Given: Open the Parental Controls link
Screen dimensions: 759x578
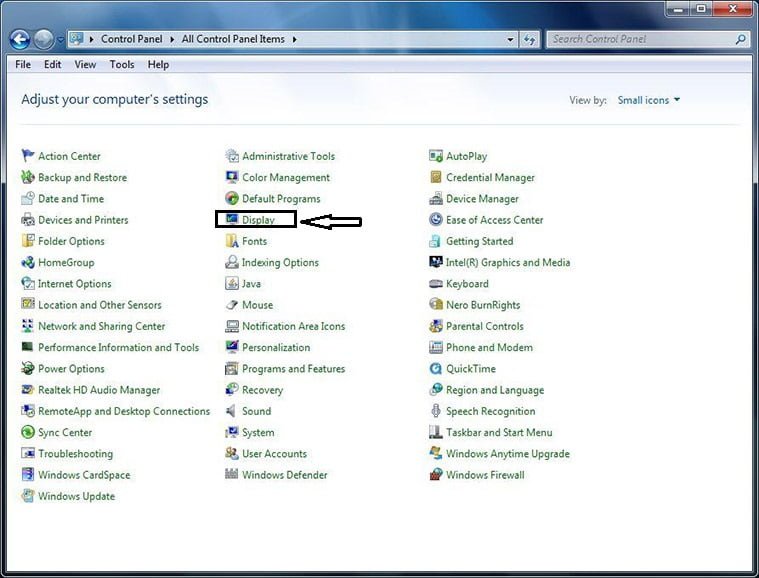Looking at the screenshot, I should pos(485,326).
